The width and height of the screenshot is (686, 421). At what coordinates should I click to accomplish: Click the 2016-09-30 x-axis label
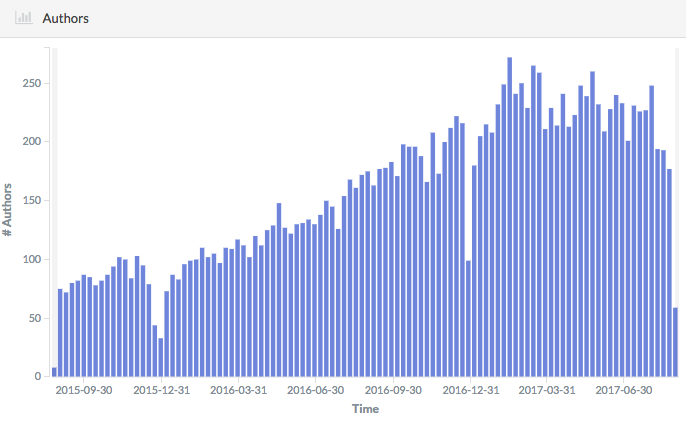click(393, 391)
